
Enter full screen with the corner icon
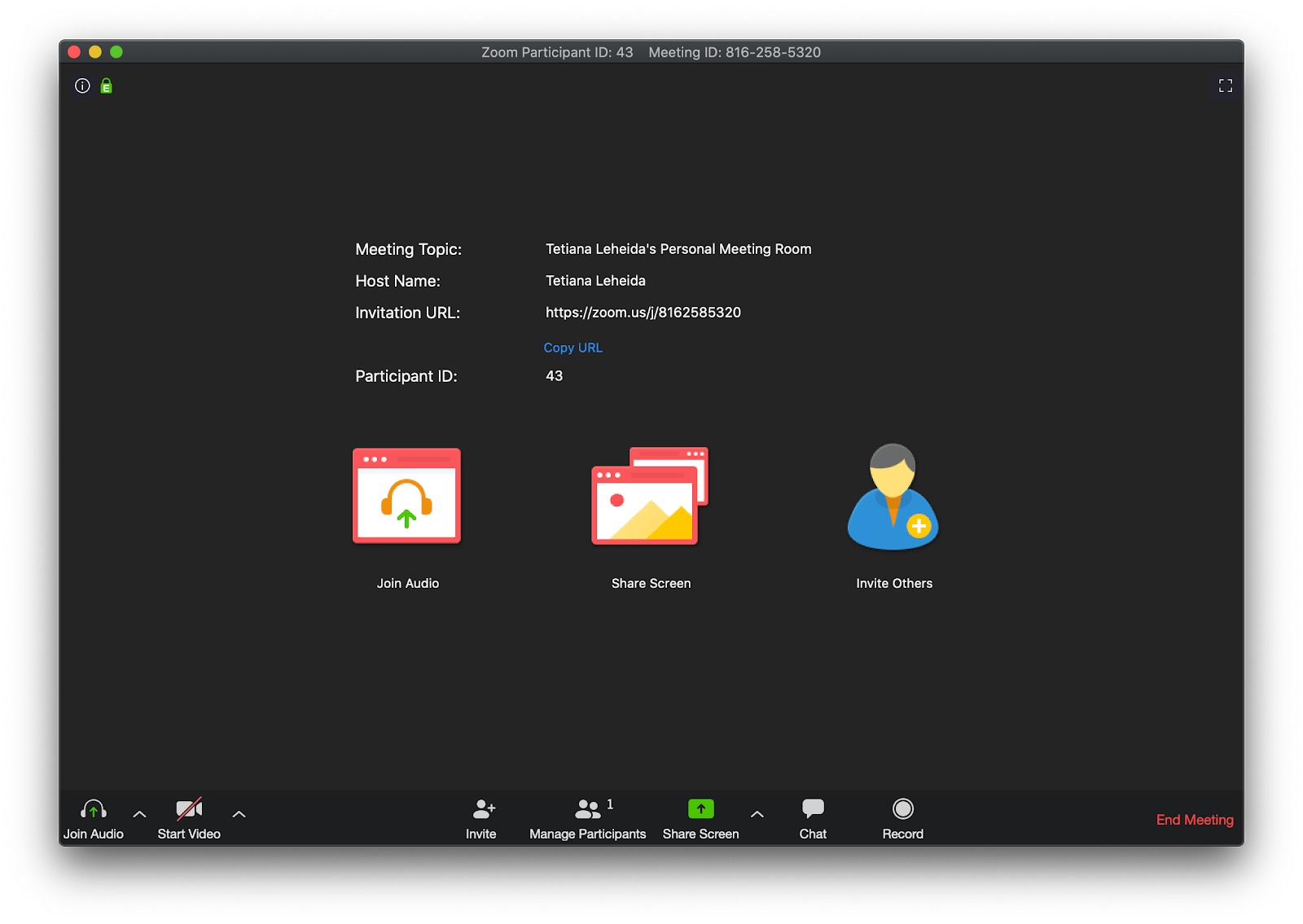point(1225,85)
